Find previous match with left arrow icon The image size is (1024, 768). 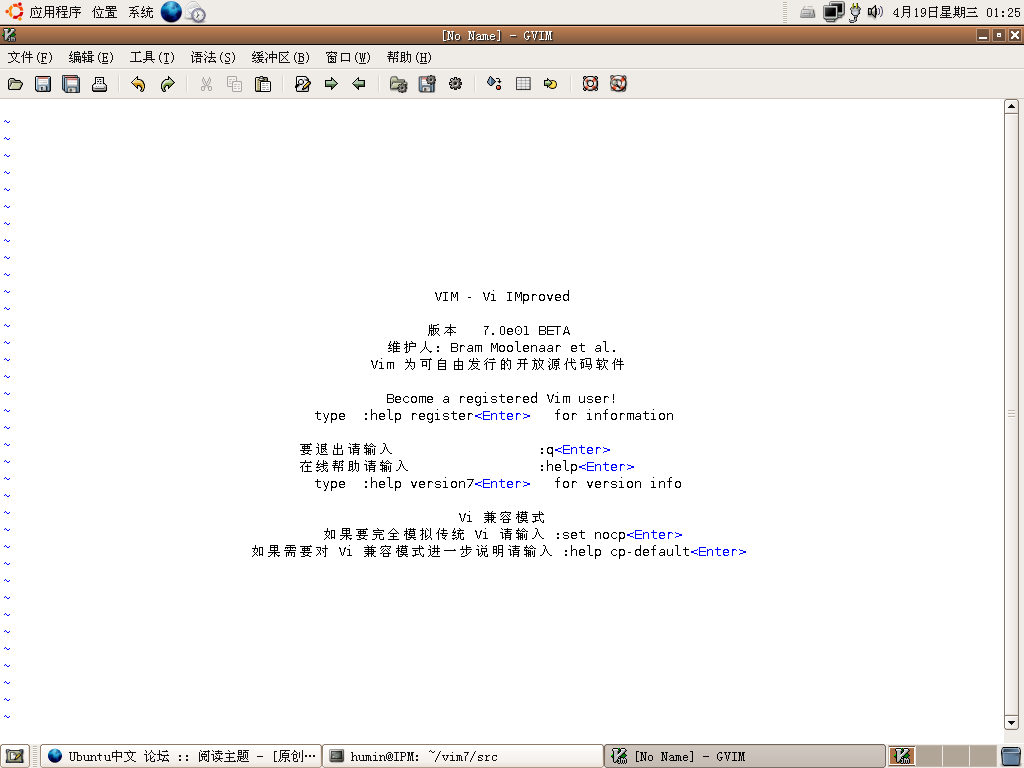[x=359, y=84]
